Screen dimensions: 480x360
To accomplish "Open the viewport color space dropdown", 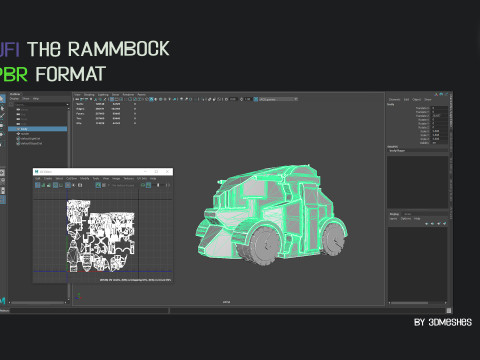I will [x=278, y=99].
